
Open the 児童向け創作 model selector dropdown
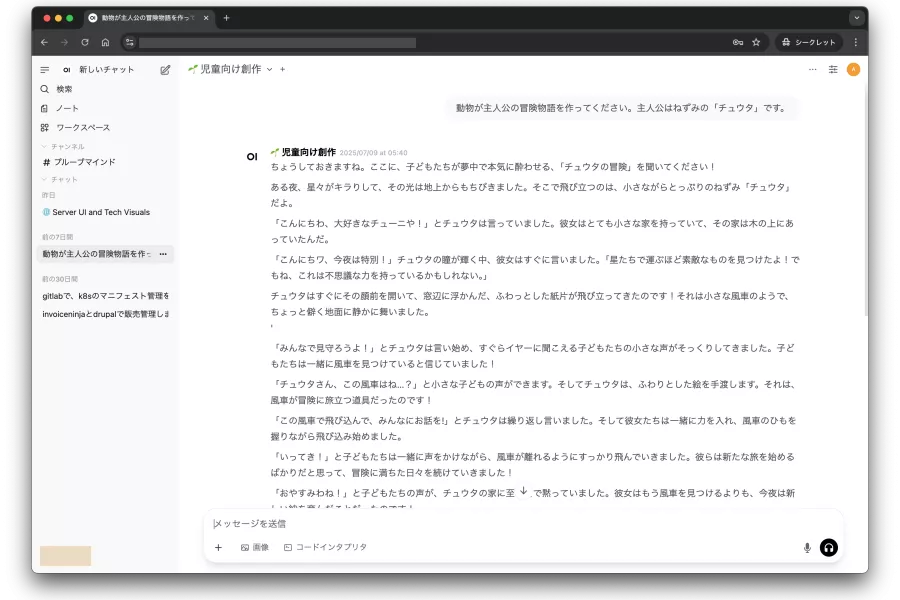(230, 69)
